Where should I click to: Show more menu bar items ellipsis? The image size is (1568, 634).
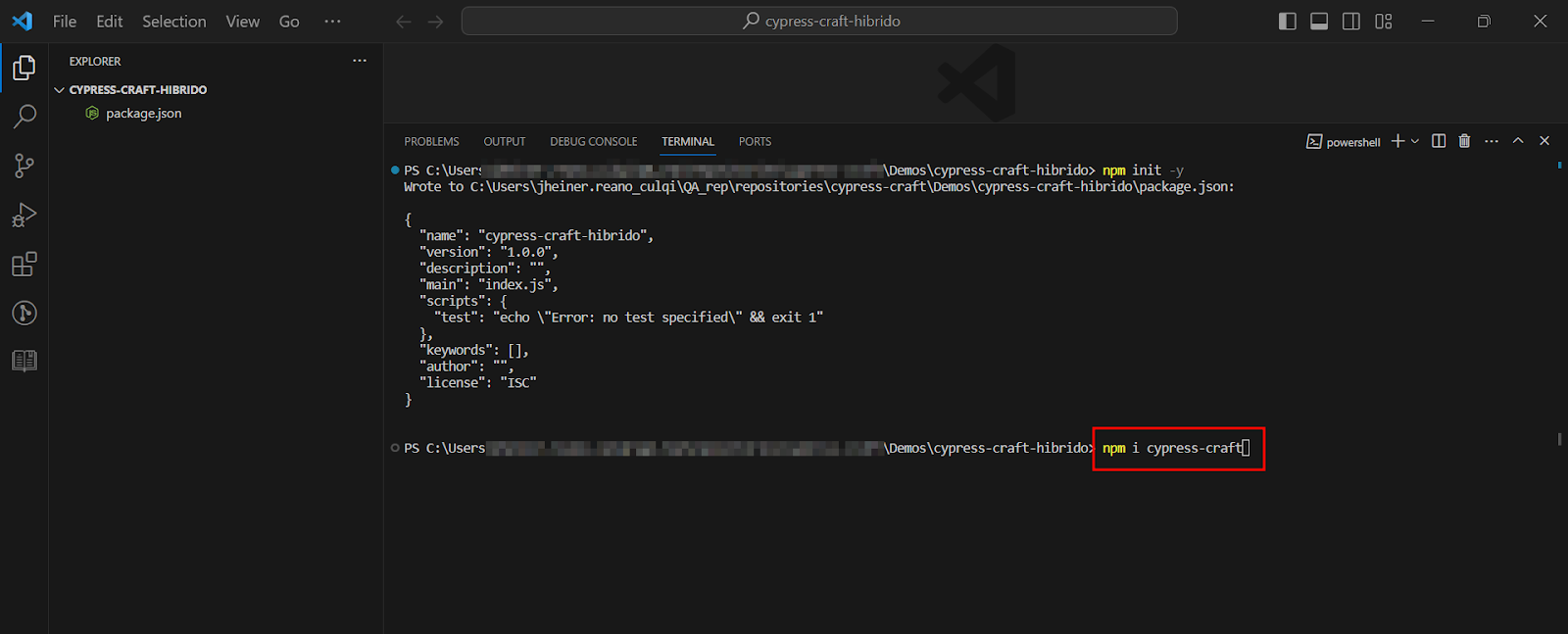[x=333, y=22]
